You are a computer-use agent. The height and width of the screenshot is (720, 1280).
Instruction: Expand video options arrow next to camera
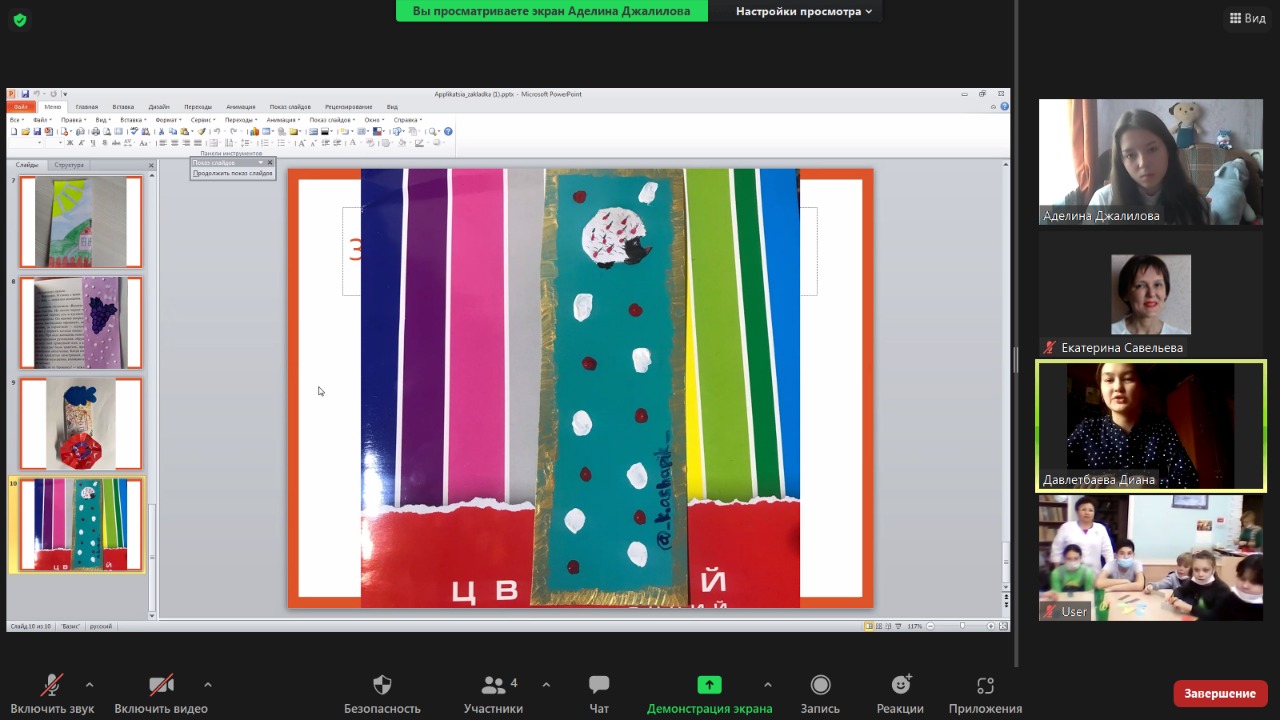pyautogui.click(x=207, y=685)
